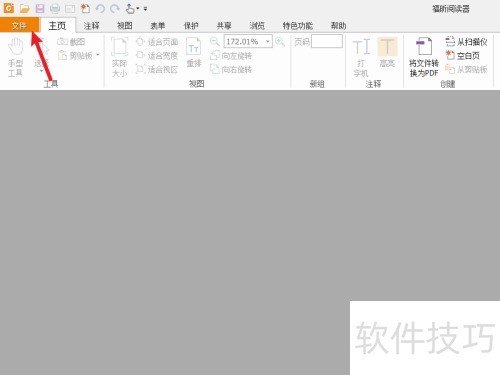Viewport: 500px width, 375px height.
Task: Click the touch mode hand icon in the quick access toolbar
Action: (x=130, y=9)
